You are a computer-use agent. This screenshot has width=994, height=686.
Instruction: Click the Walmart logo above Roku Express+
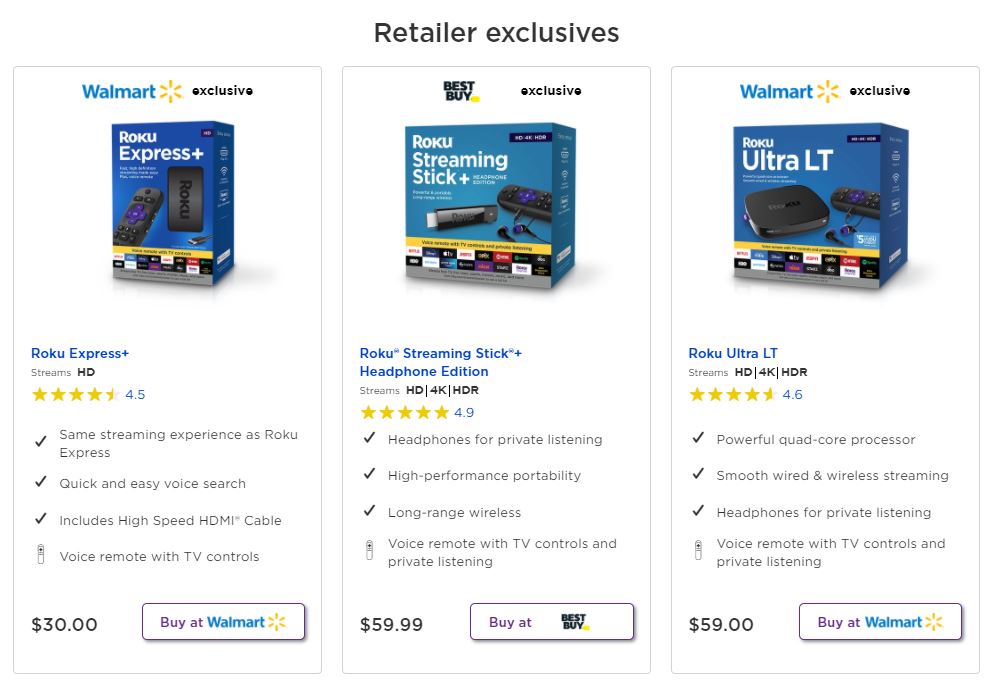[x=132, y=91]
